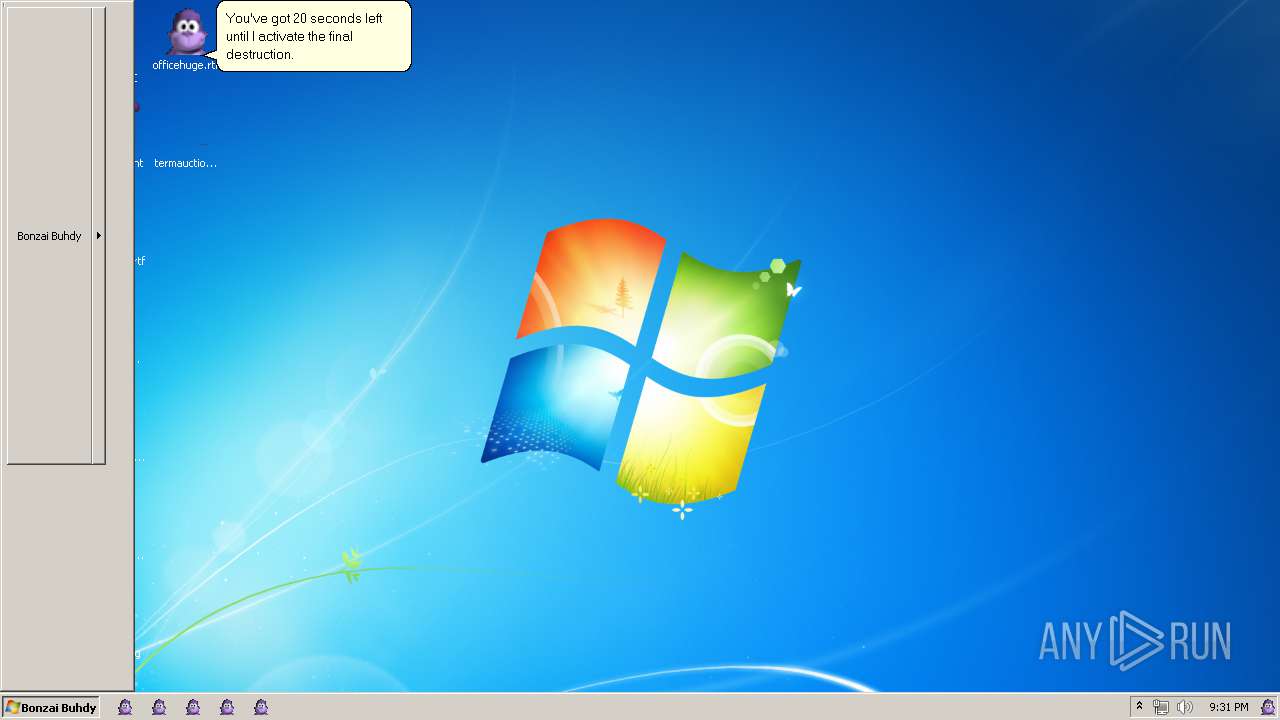Open fourth purple gorilla quick-launch icon

tap(227, 707)
